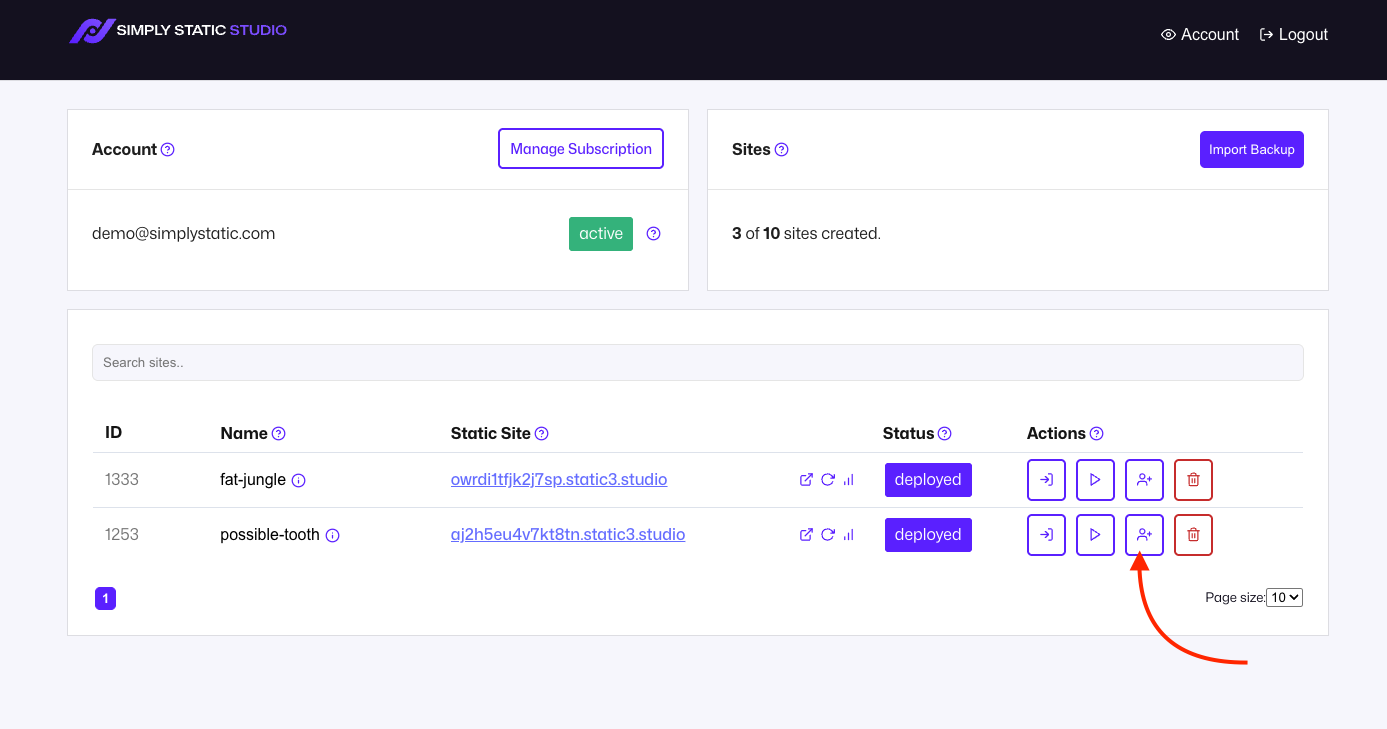This screenshot has height=729, width=1387.
Task: Click play icon for fat-jungle site
Action: click(x=1095, y=480)
